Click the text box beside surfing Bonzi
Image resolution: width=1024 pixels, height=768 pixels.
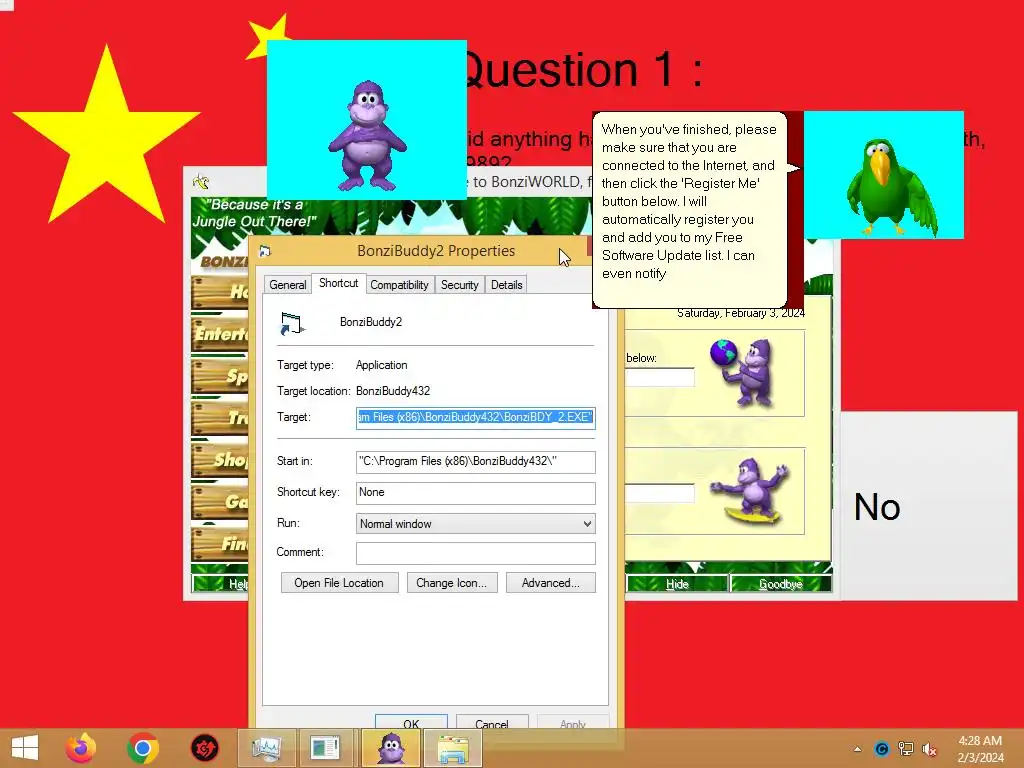660,493
